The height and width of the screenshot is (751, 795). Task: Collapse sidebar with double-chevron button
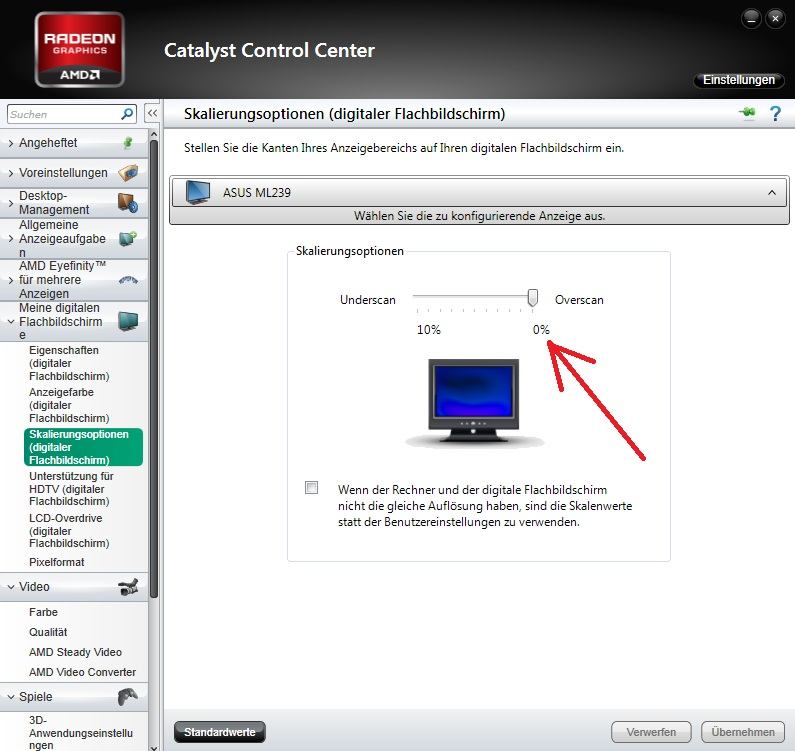point(152,114)
